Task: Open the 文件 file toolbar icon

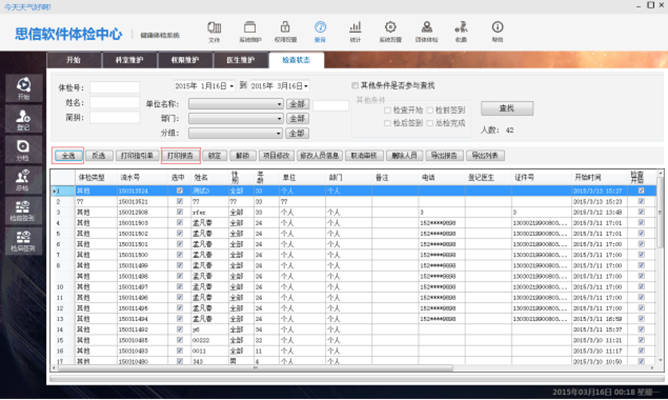Action: tap(214, 32)
